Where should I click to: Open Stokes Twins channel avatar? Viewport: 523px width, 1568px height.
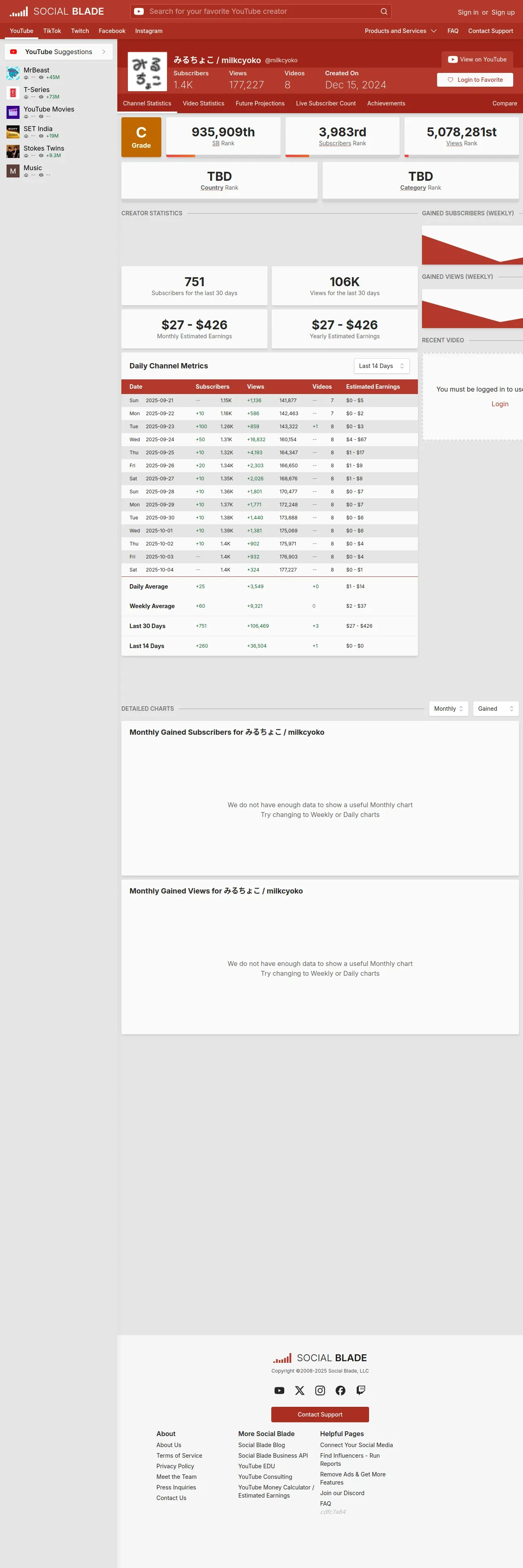[x=13, y=151]
